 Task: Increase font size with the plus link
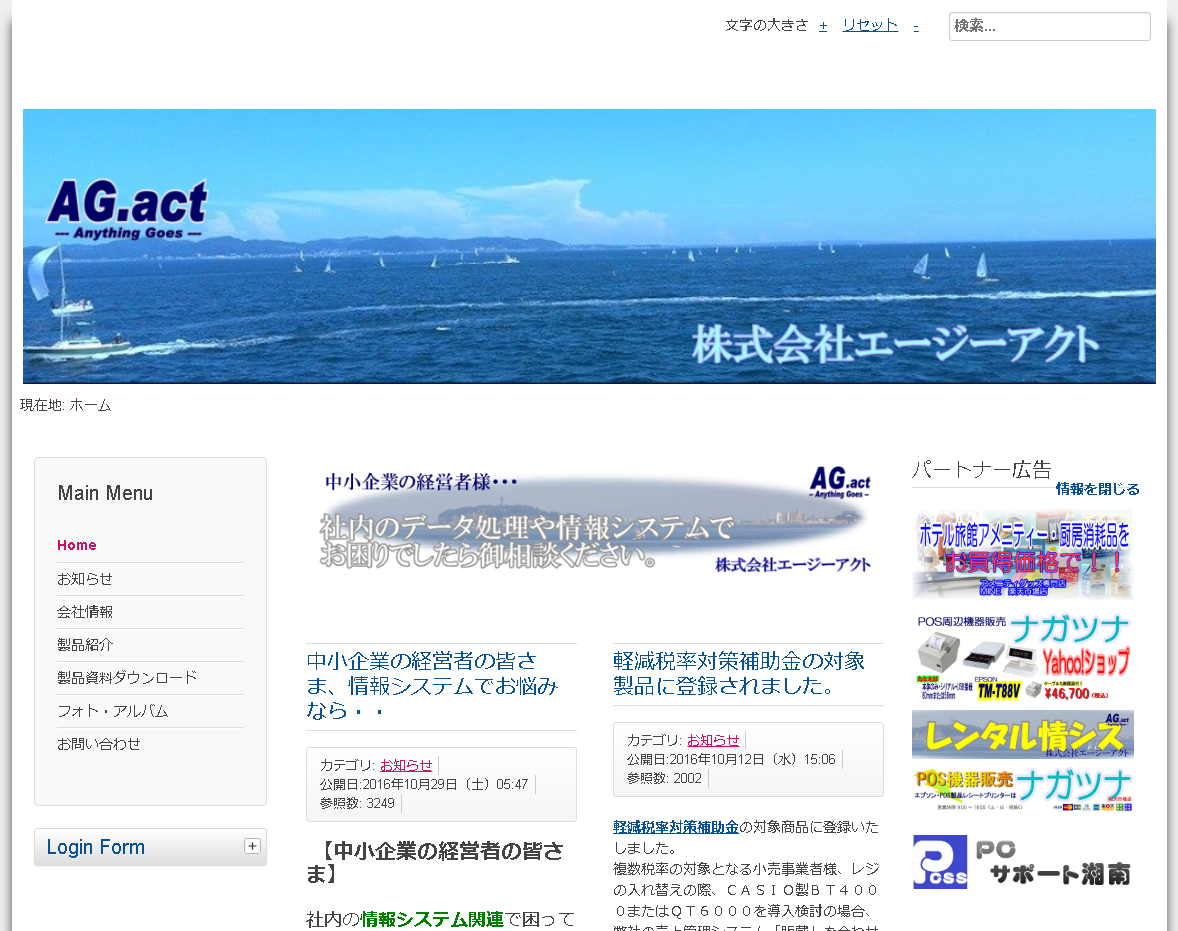(823, 26)
